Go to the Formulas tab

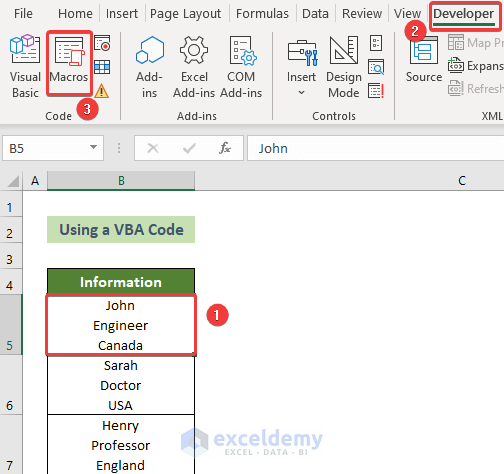click(x=262, y=14)
